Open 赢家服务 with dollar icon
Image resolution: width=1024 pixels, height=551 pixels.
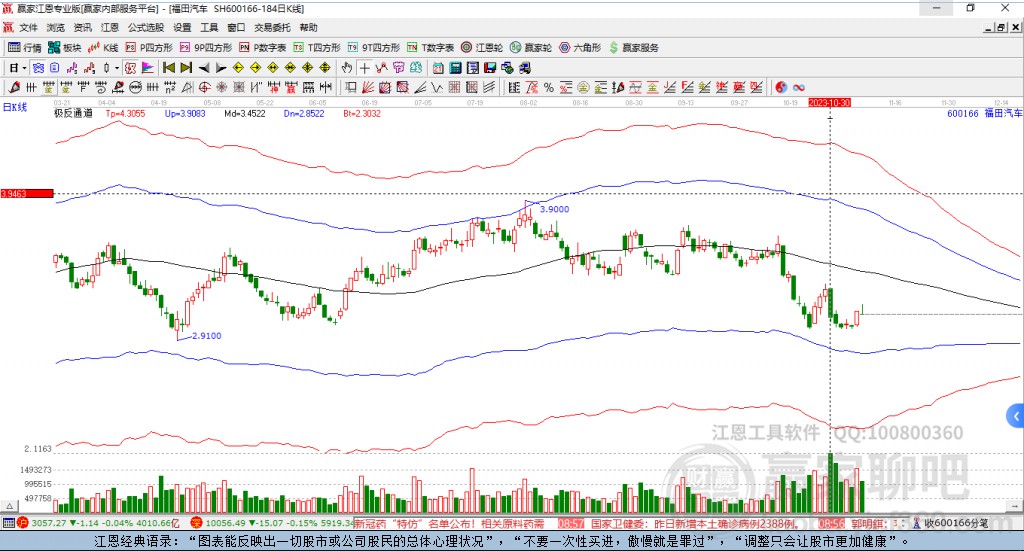pyautogui.click(x=633, y=48)
